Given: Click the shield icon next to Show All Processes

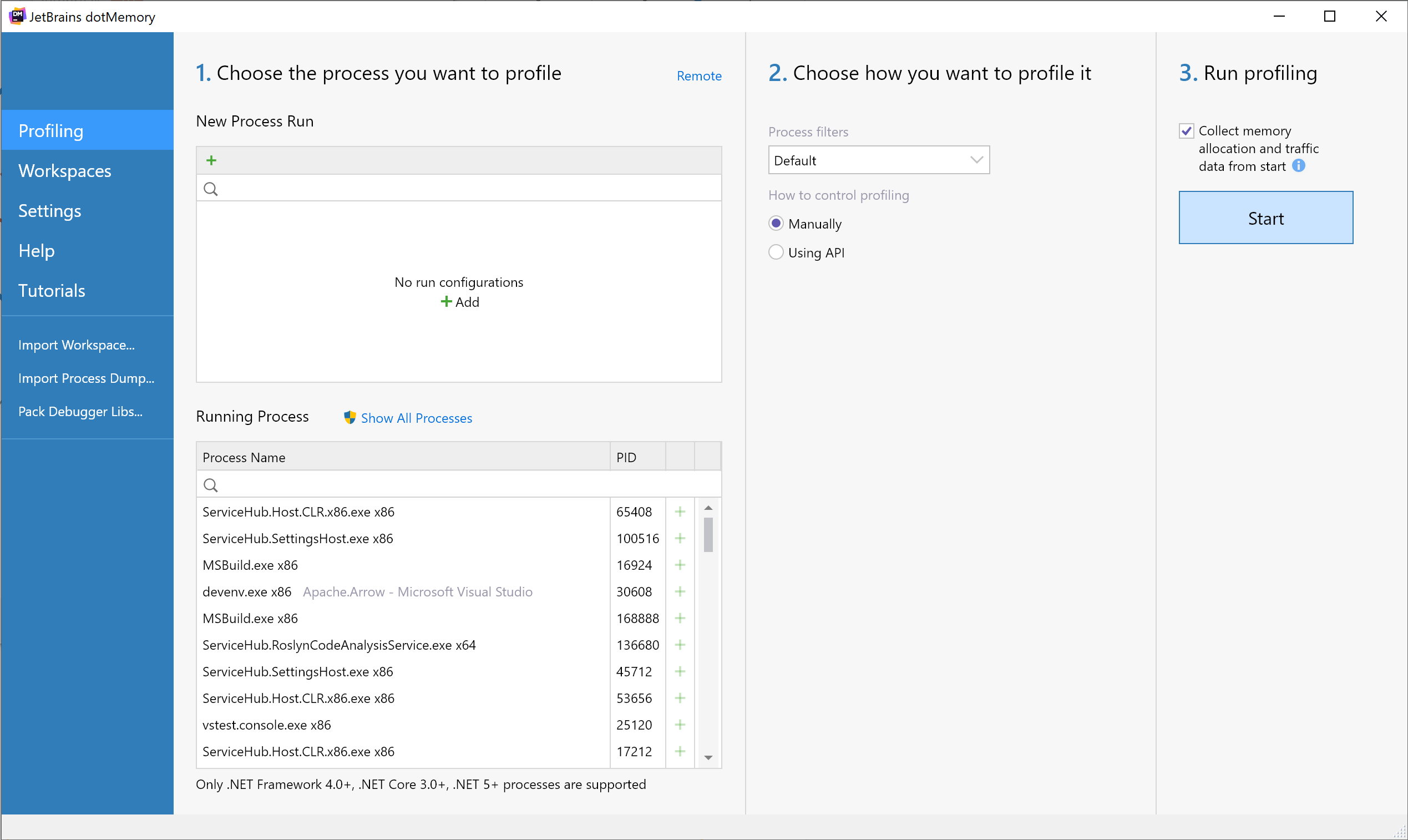Looking at the screenshot, I should [x=350, y=418].
